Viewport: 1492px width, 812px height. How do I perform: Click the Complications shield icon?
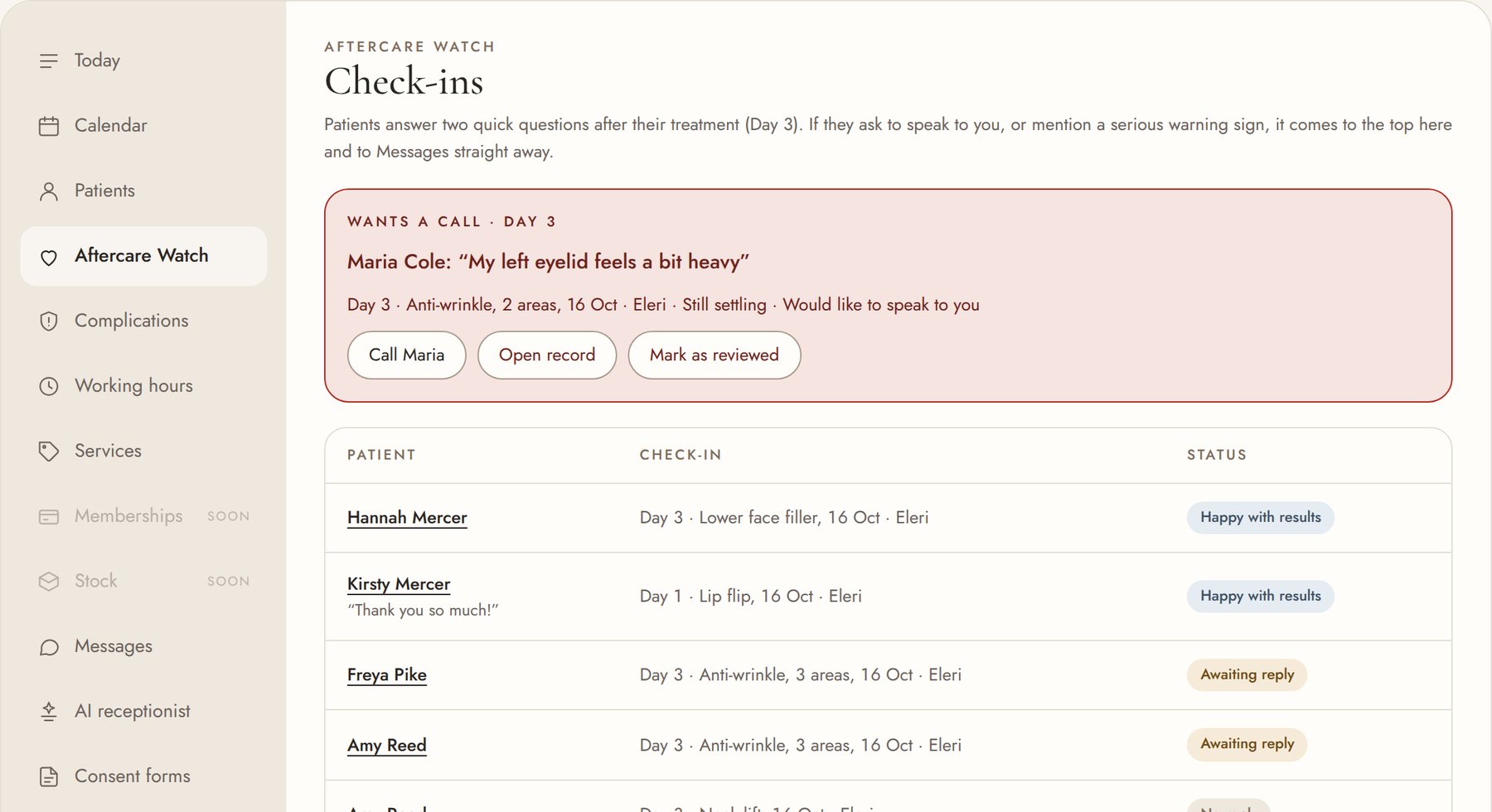click(49, 321)
